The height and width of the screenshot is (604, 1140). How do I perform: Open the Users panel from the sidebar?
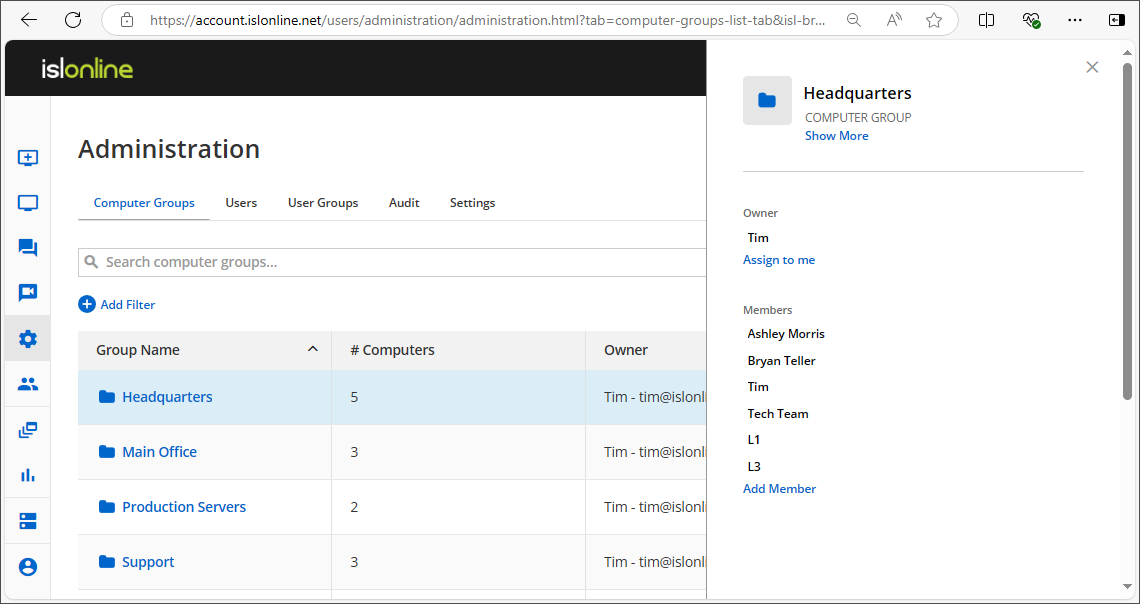point(27,383)
